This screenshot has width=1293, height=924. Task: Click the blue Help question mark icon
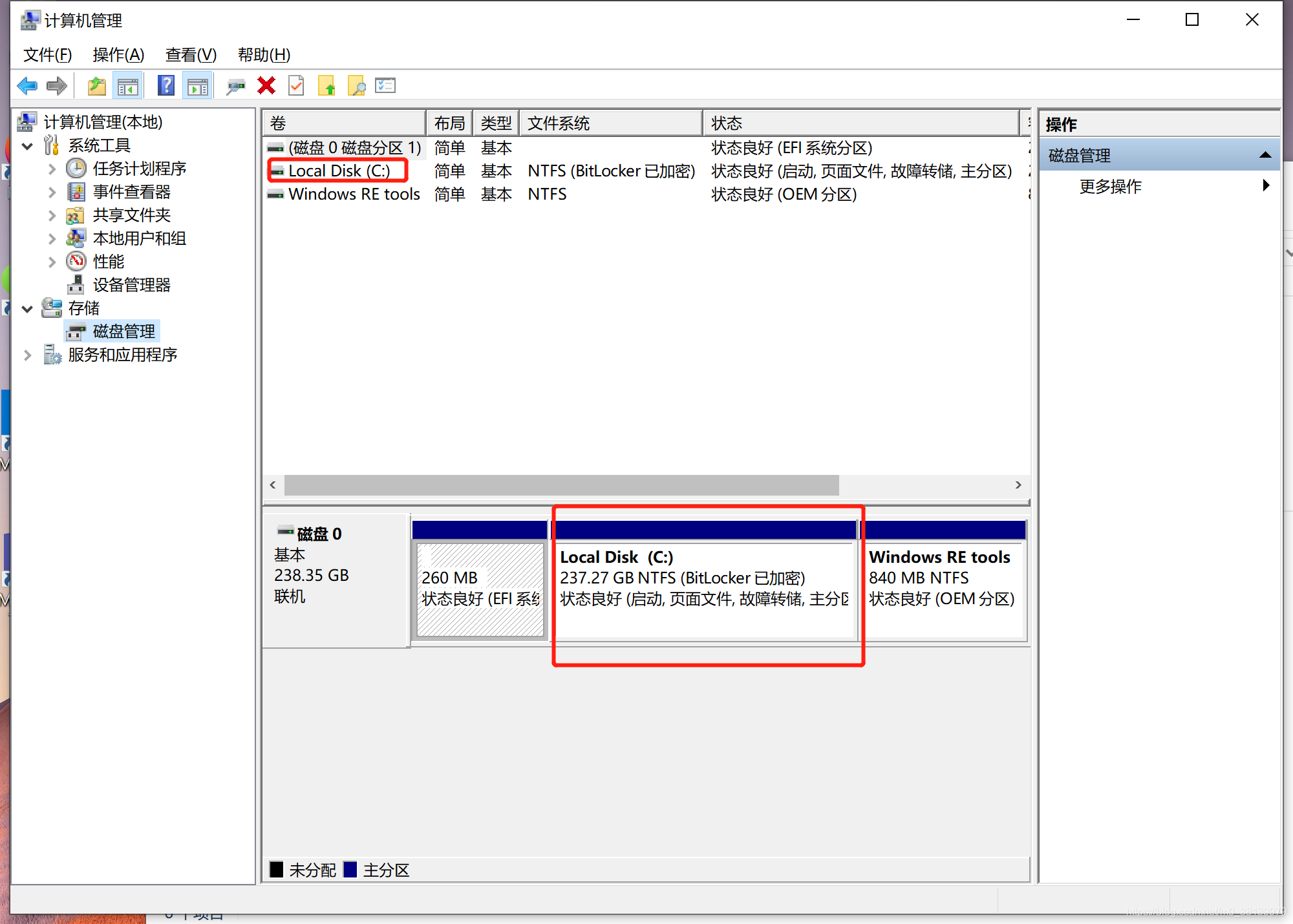(x=166, y=85)
